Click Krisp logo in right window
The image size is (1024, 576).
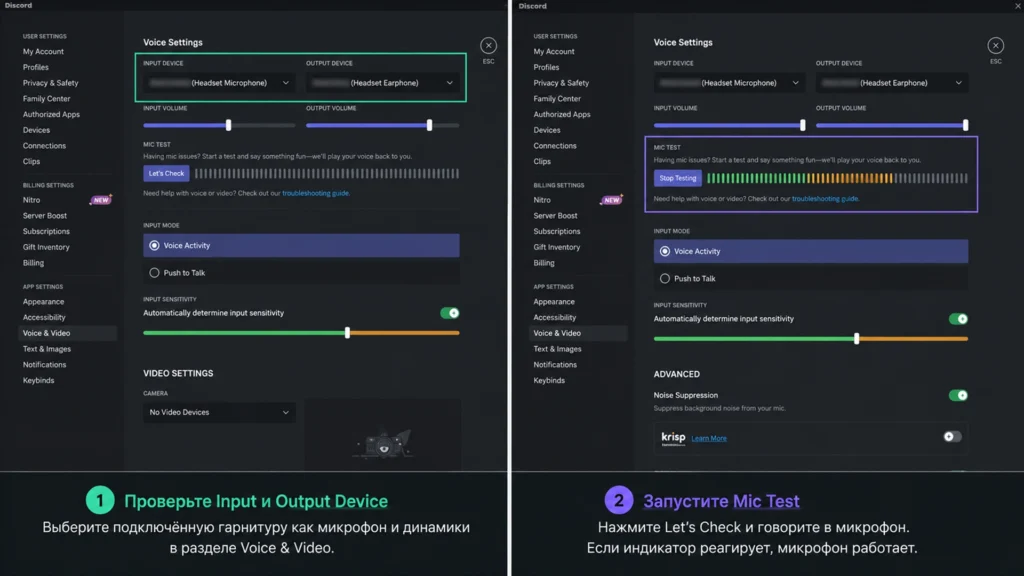coord(673,438)
